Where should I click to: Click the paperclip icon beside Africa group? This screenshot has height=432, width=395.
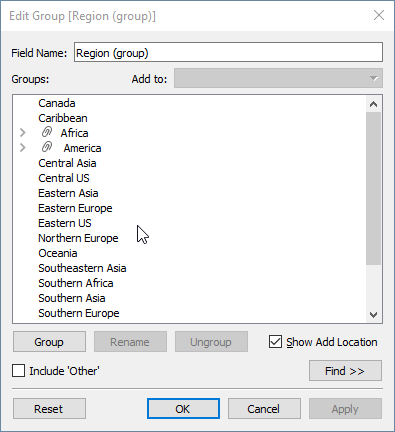pos(47,132)
